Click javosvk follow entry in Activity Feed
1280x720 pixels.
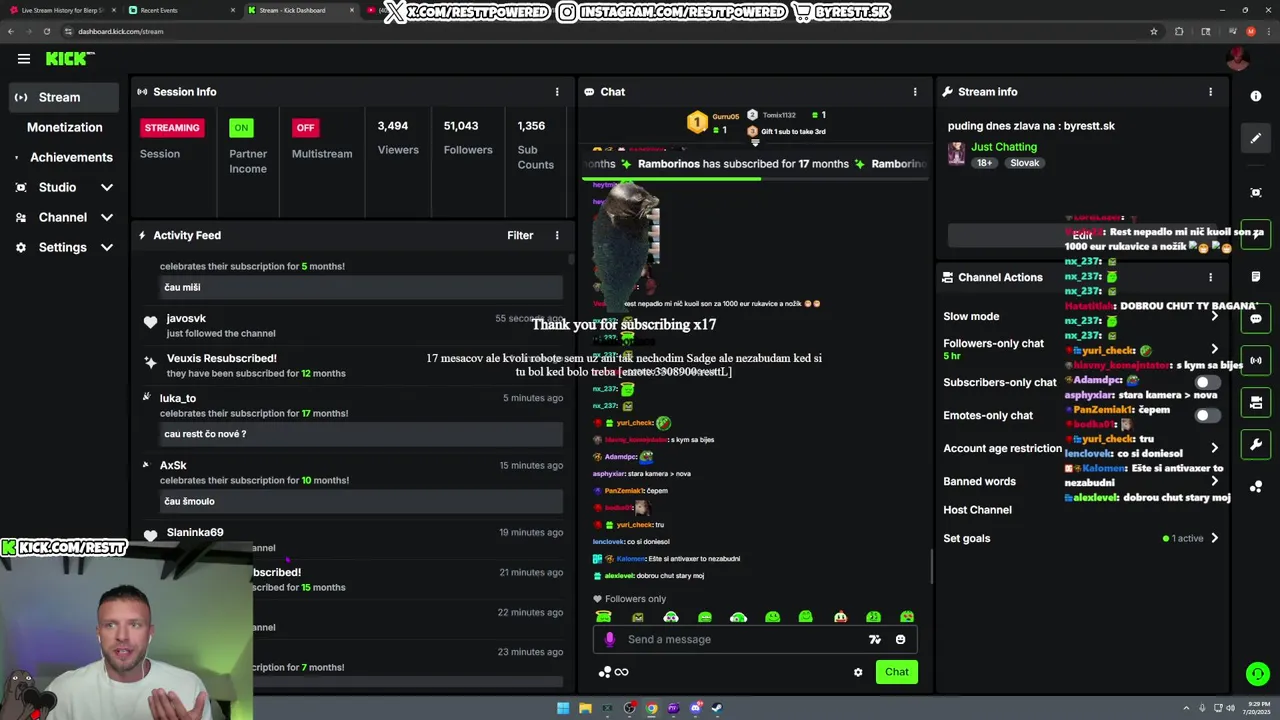(354, 325)
